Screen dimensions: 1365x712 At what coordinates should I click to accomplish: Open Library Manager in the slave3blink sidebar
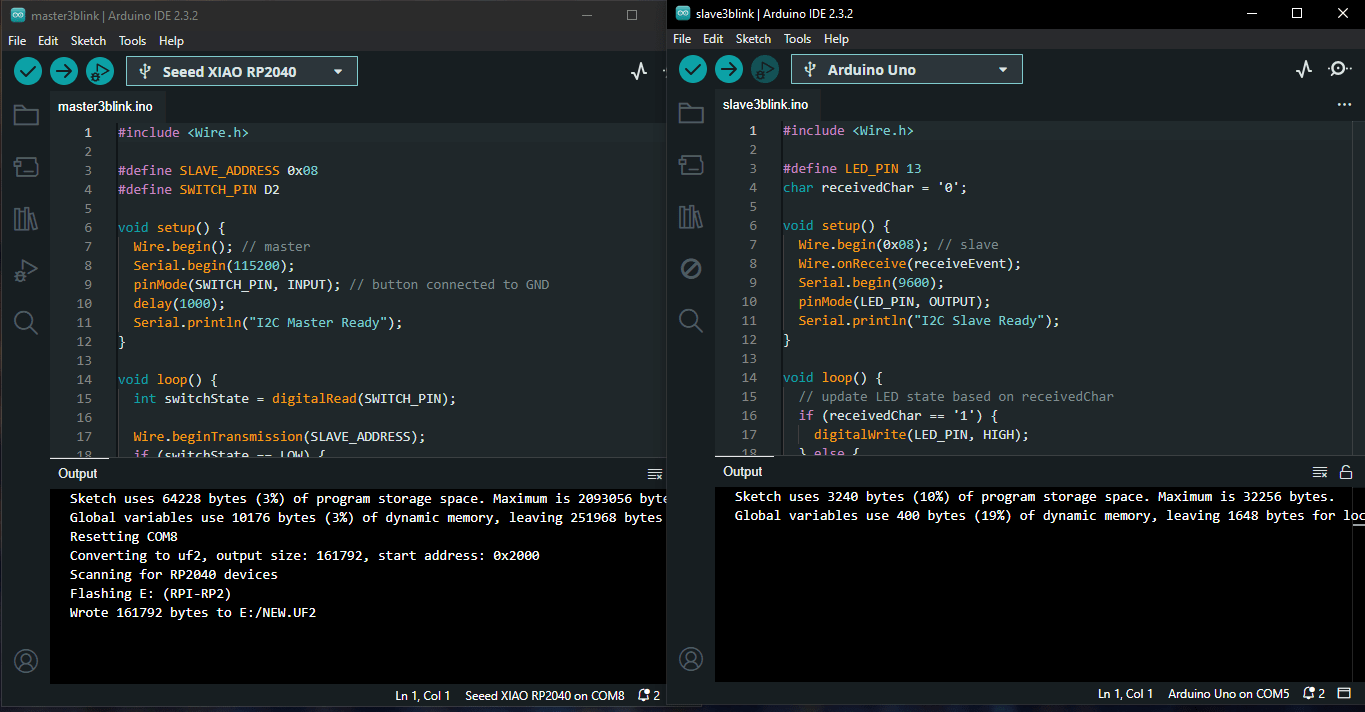pyautogui.click(x=691, y=217)
